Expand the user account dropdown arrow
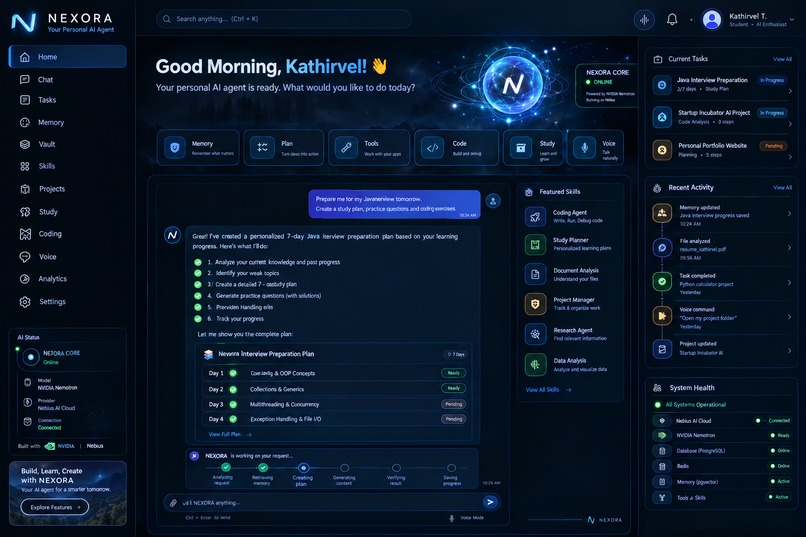Image resolution: width=806 pixels, height=537 pixels. [792, 20]
